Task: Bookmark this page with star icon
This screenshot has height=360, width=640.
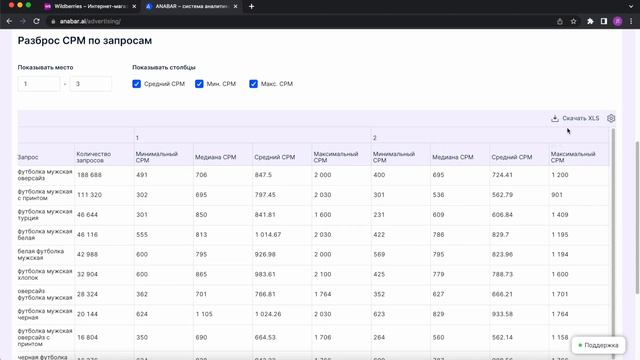Action: coord(573,21)
